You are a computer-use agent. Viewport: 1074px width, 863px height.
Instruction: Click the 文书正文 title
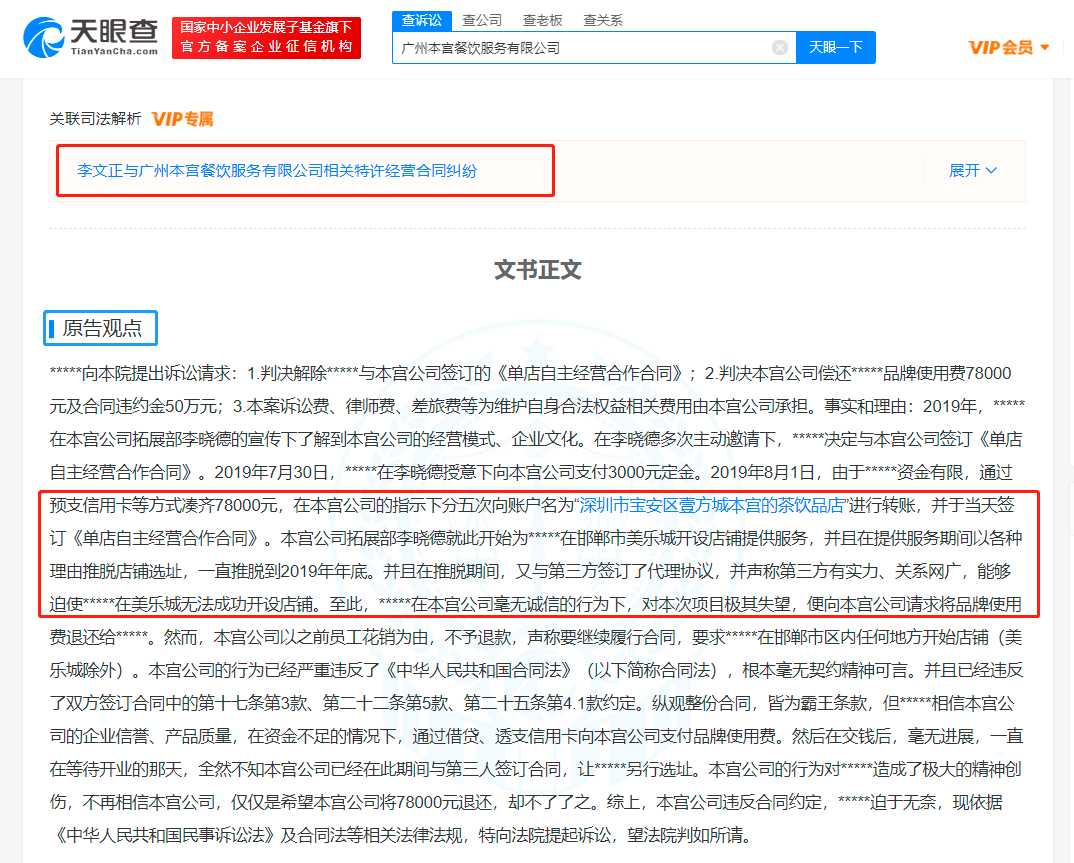538,269
